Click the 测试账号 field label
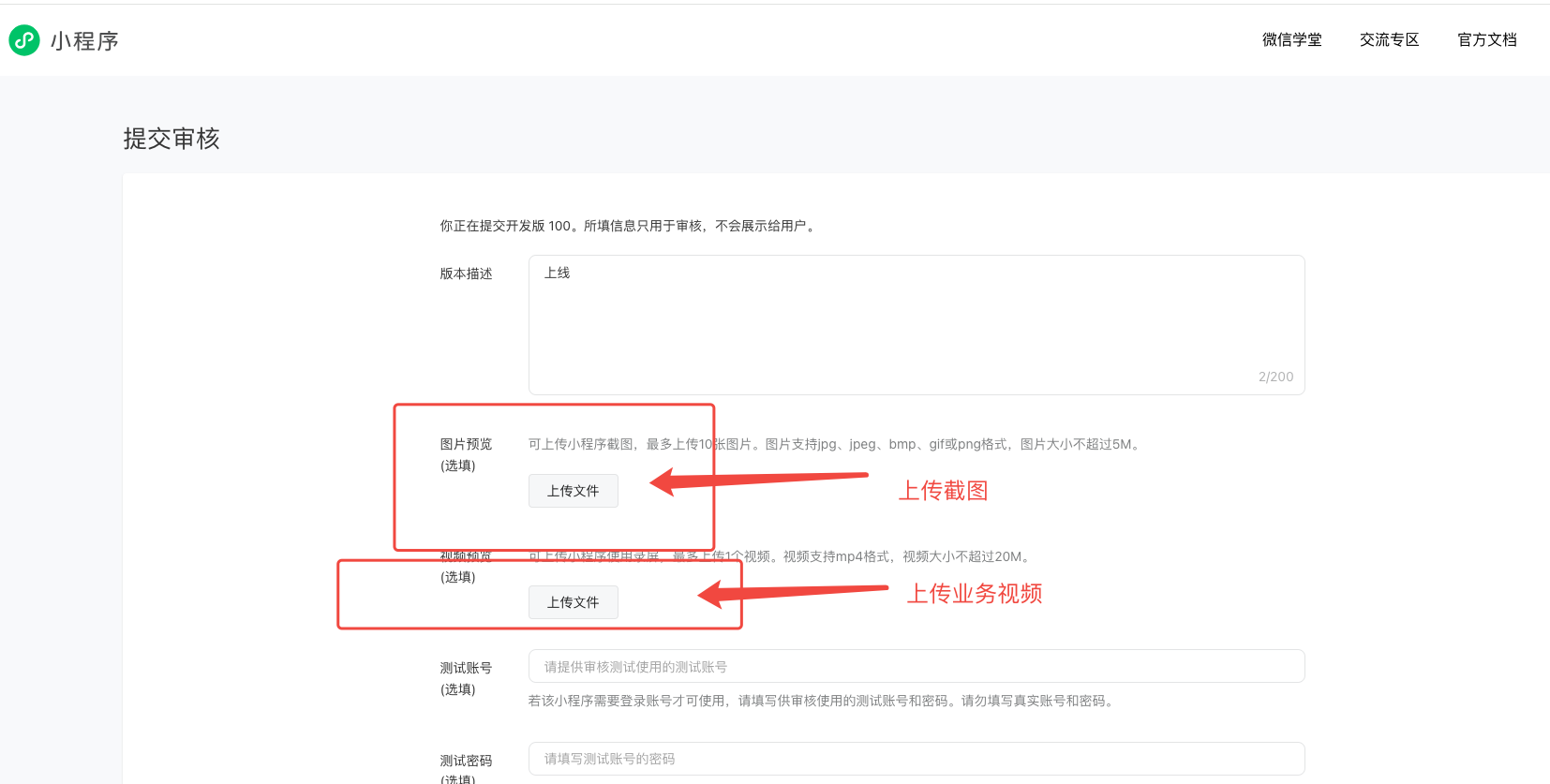 466,668
